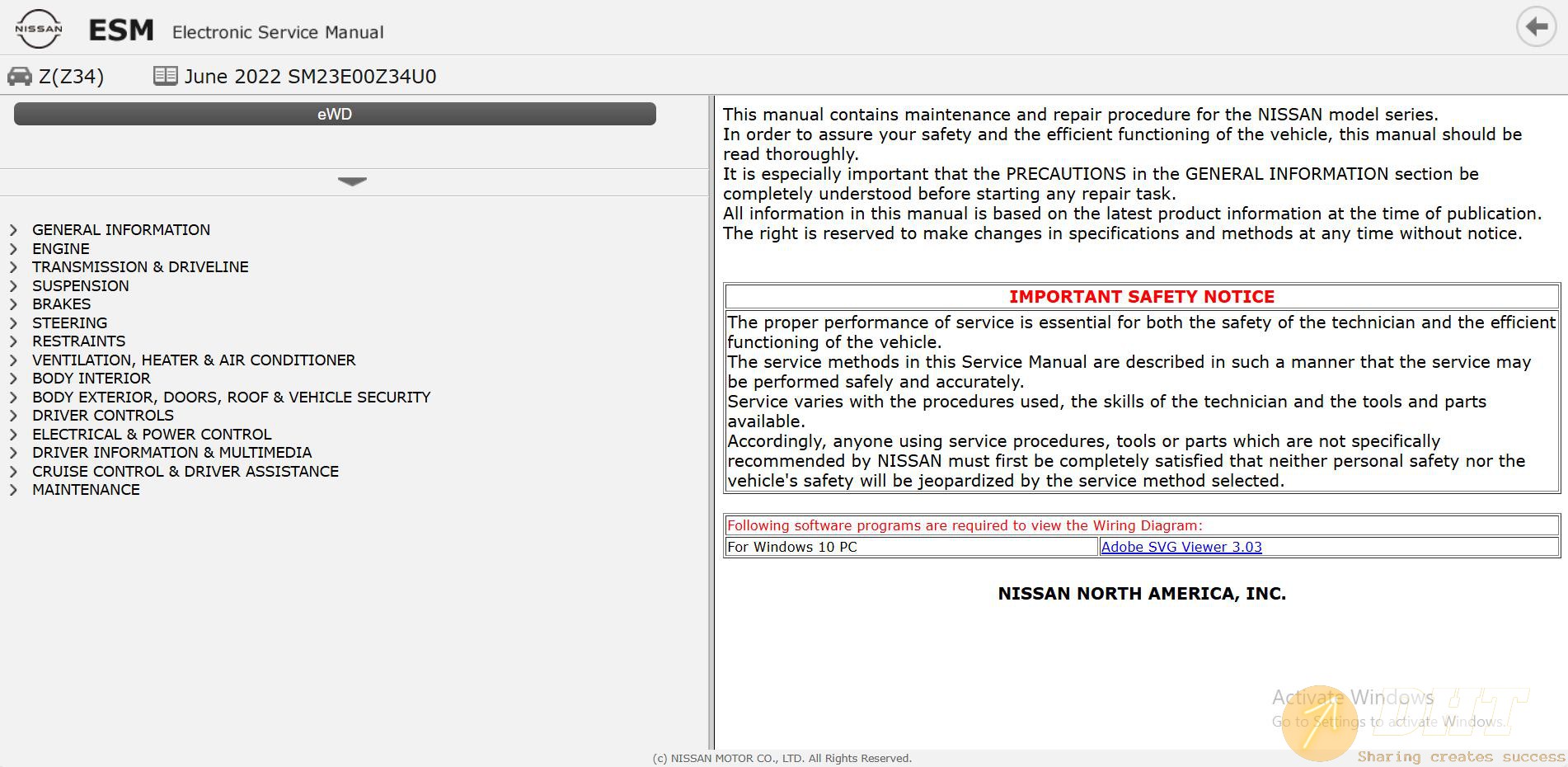
Task: Expand the RESTRAINTS chevron
Action: pos(13,341)
